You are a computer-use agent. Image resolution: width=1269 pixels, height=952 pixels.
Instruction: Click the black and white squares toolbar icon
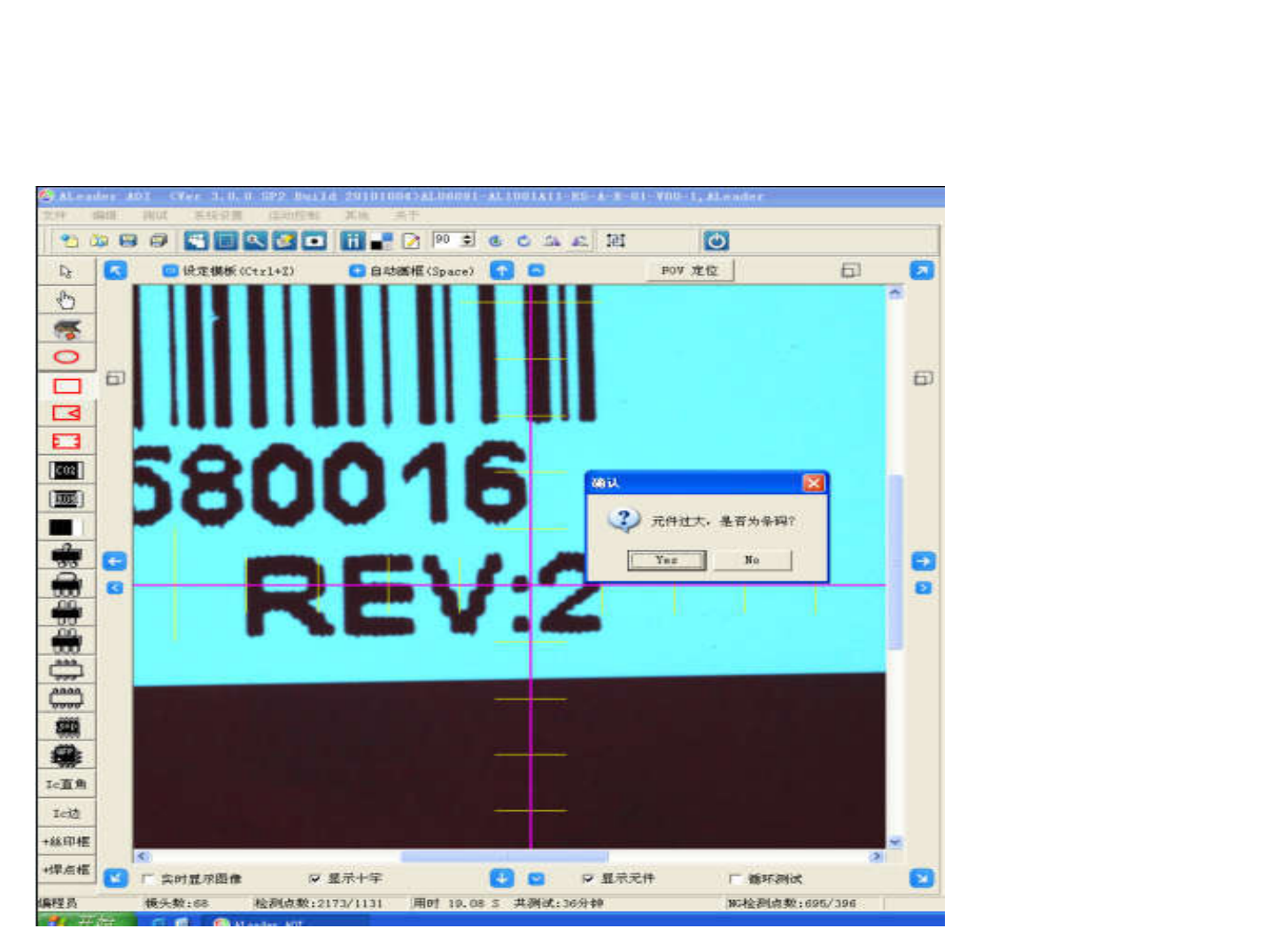click(382, 241)
